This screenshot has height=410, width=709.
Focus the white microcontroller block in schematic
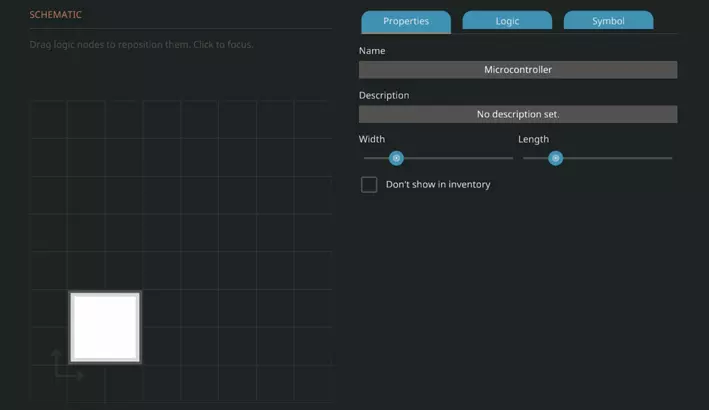coord(105,327)
